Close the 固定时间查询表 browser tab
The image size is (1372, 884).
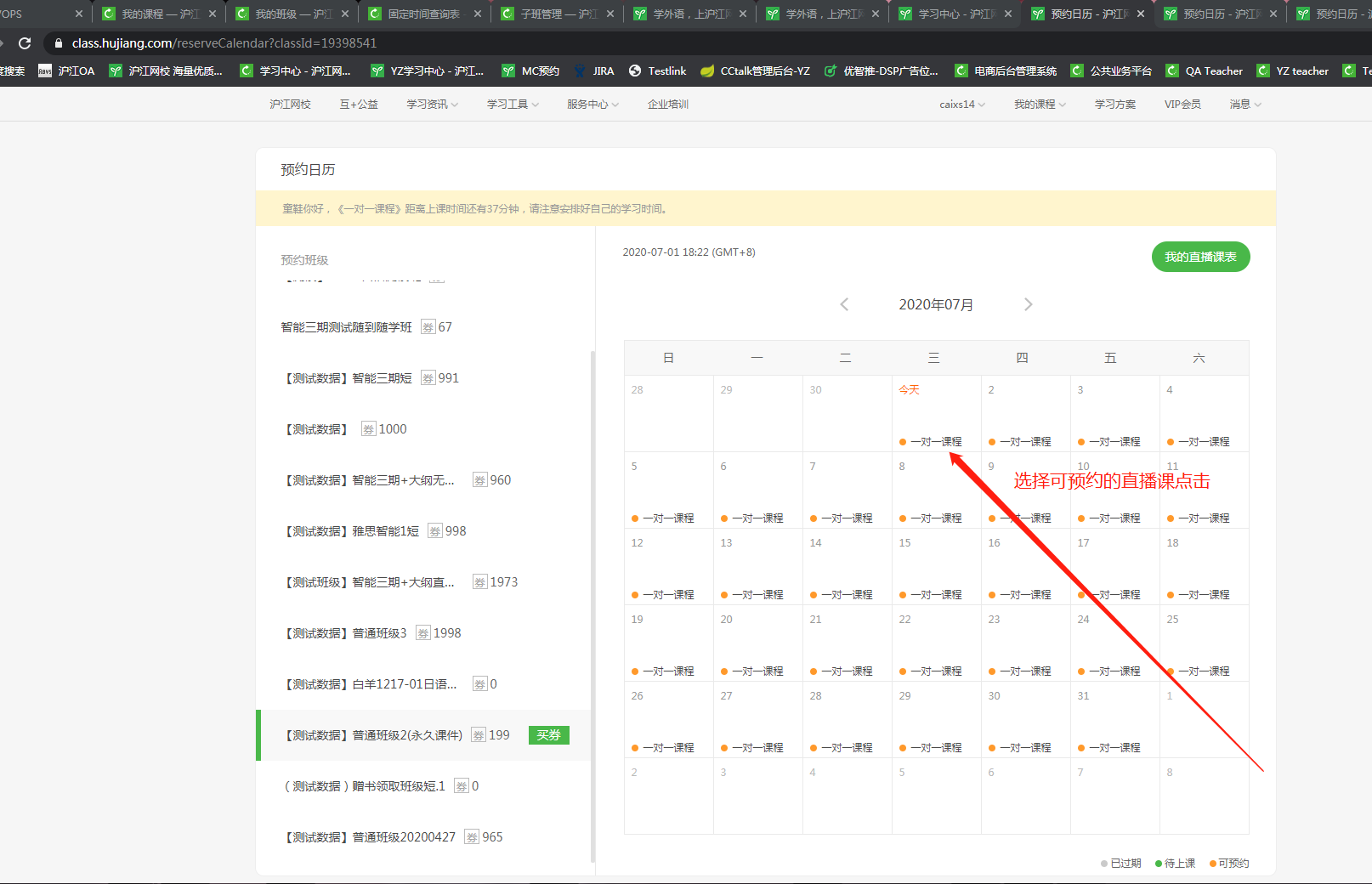[478, 14]
